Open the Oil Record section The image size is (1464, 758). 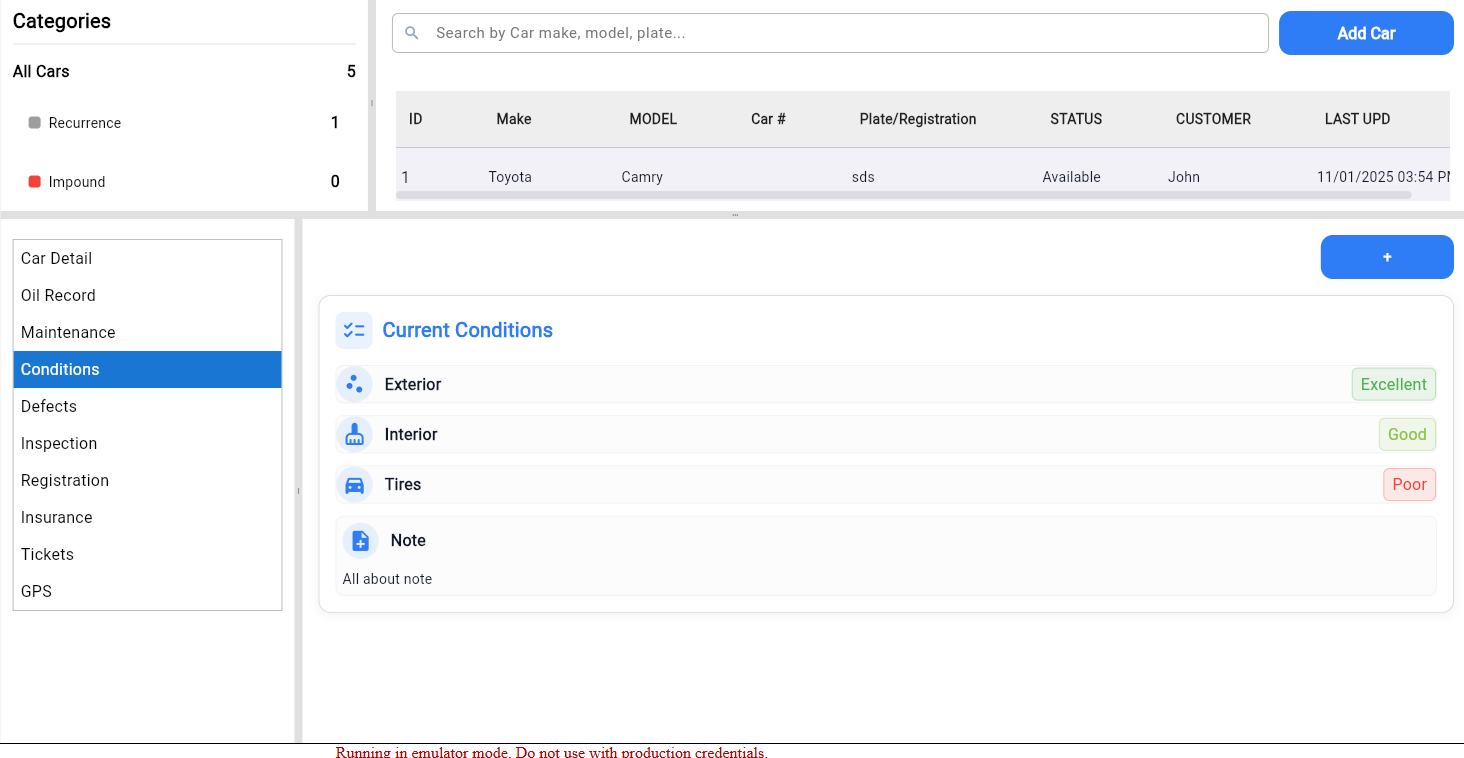point(58,295)
